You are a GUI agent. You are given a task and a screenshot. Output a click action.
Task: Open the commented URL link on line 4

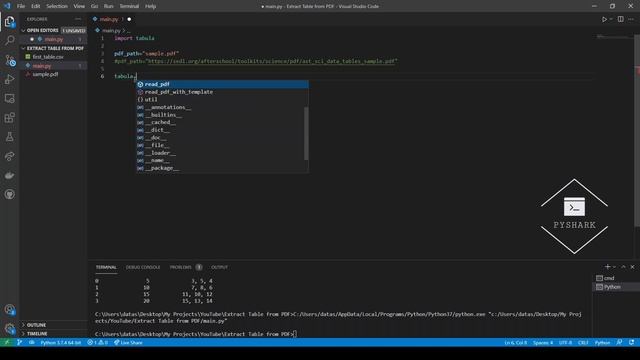pos(271,61)
